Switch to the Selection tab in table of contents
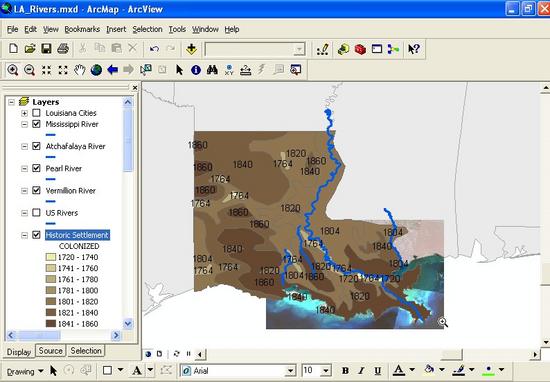The width and height of the screenshot is (550, 382). [x=86, y=351]
